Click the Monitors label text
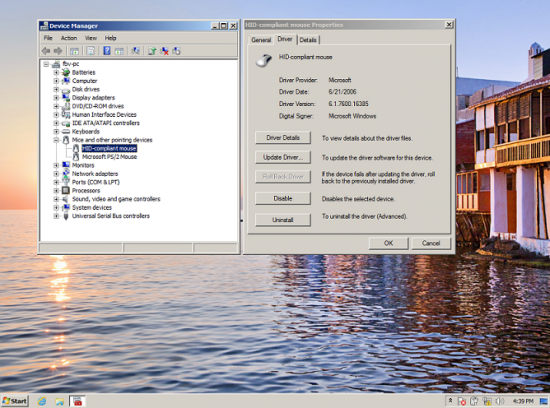 click(83, 165)
